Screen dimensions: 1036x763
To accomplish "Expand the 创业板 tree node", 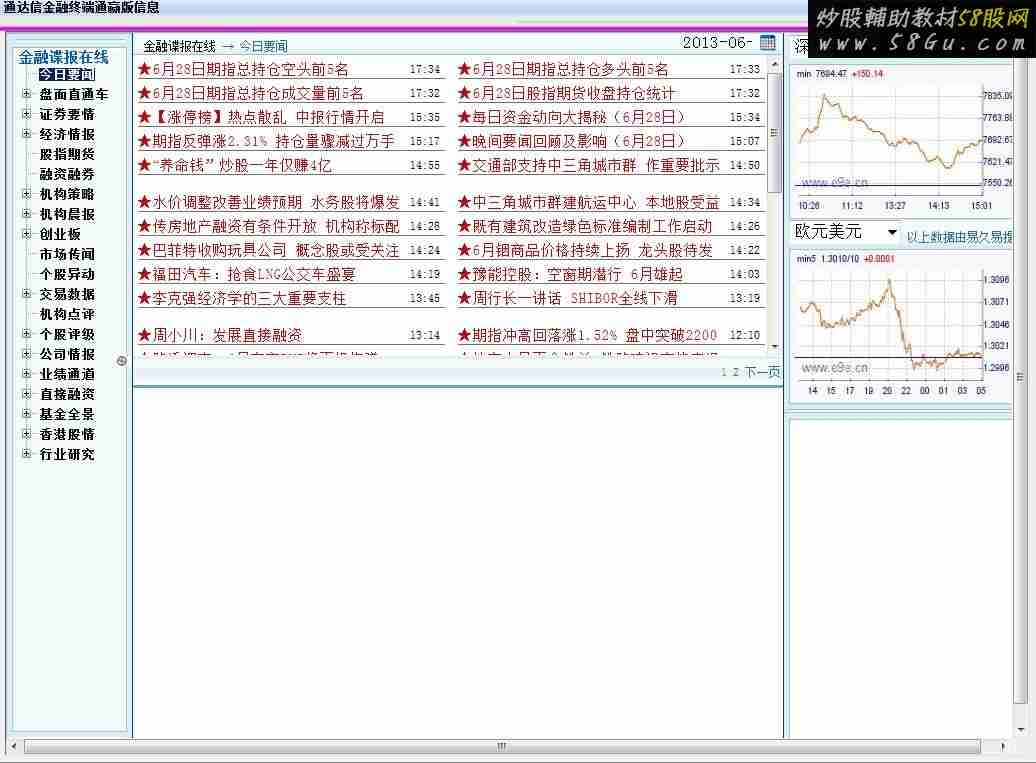I will 26,234.
